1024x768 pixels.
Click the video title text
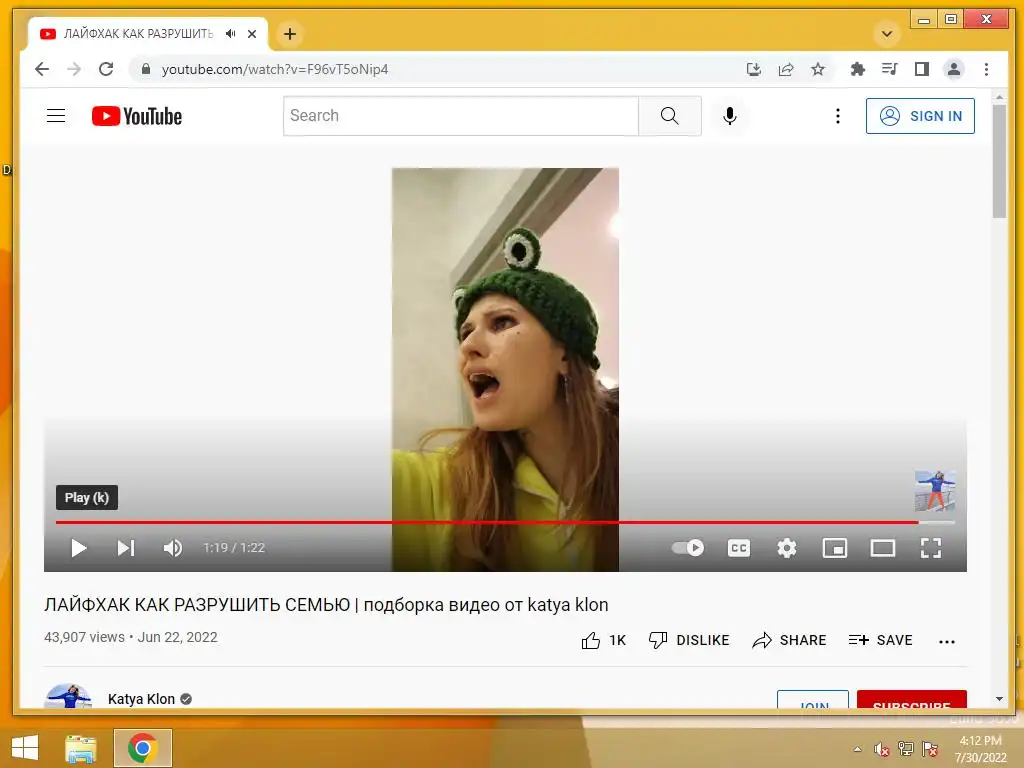[326, 605]
